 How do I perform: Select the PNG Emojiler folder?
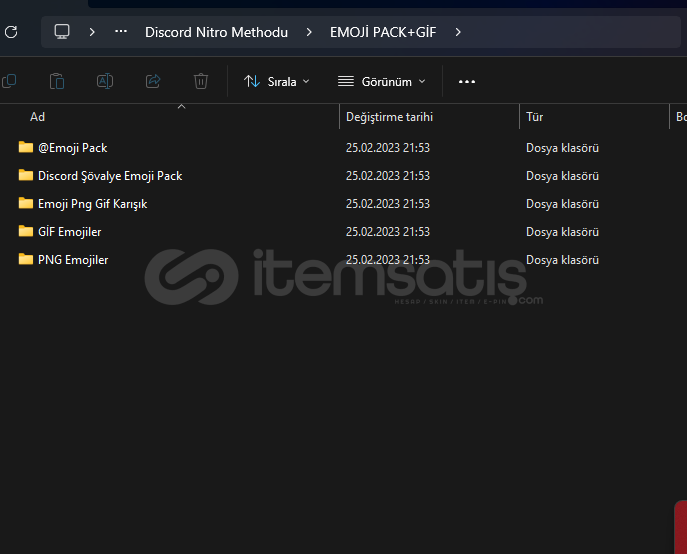click(x=73, y=260)
